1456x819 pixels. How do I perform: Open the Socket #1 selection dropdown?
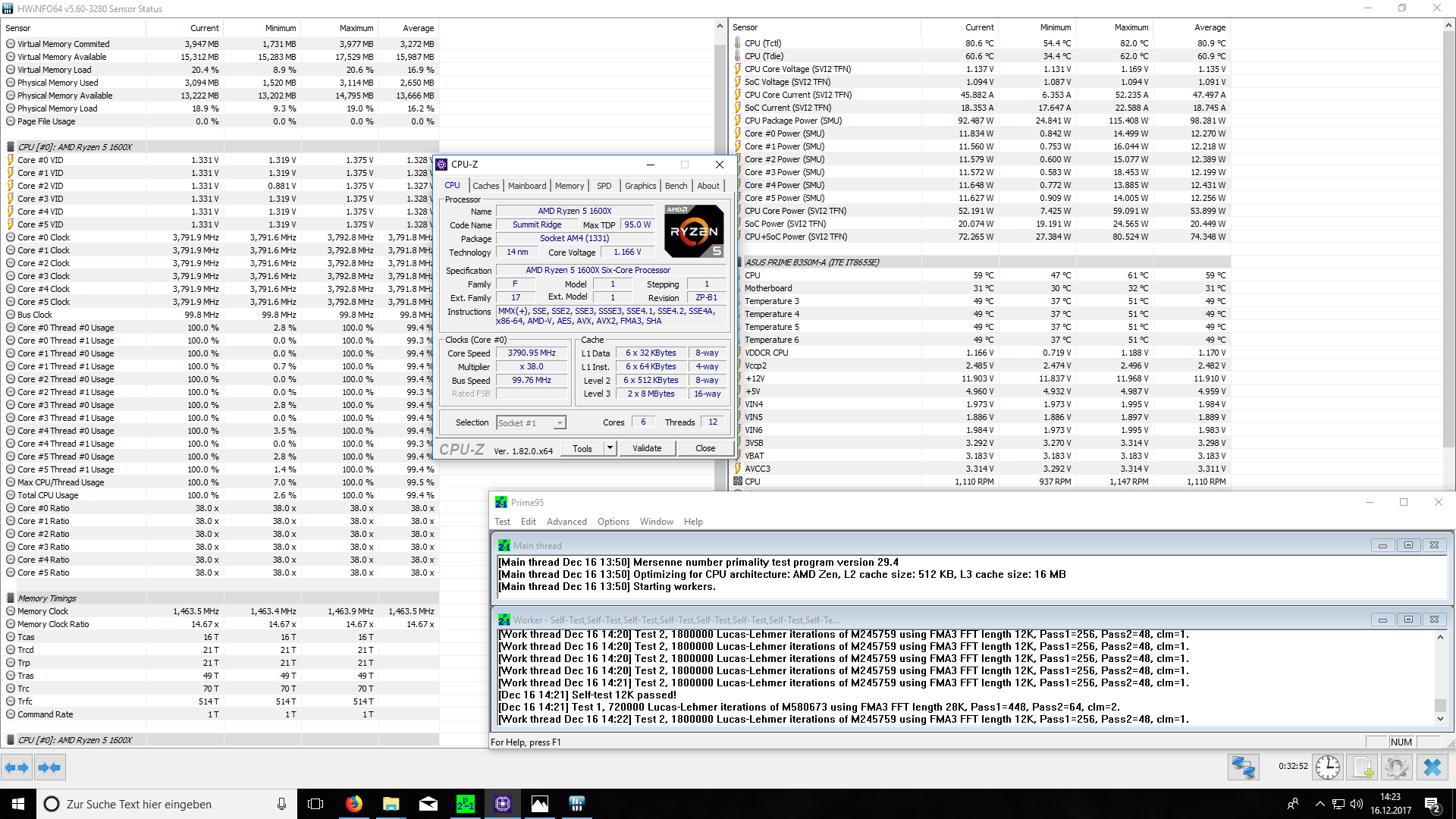[532, 423]
